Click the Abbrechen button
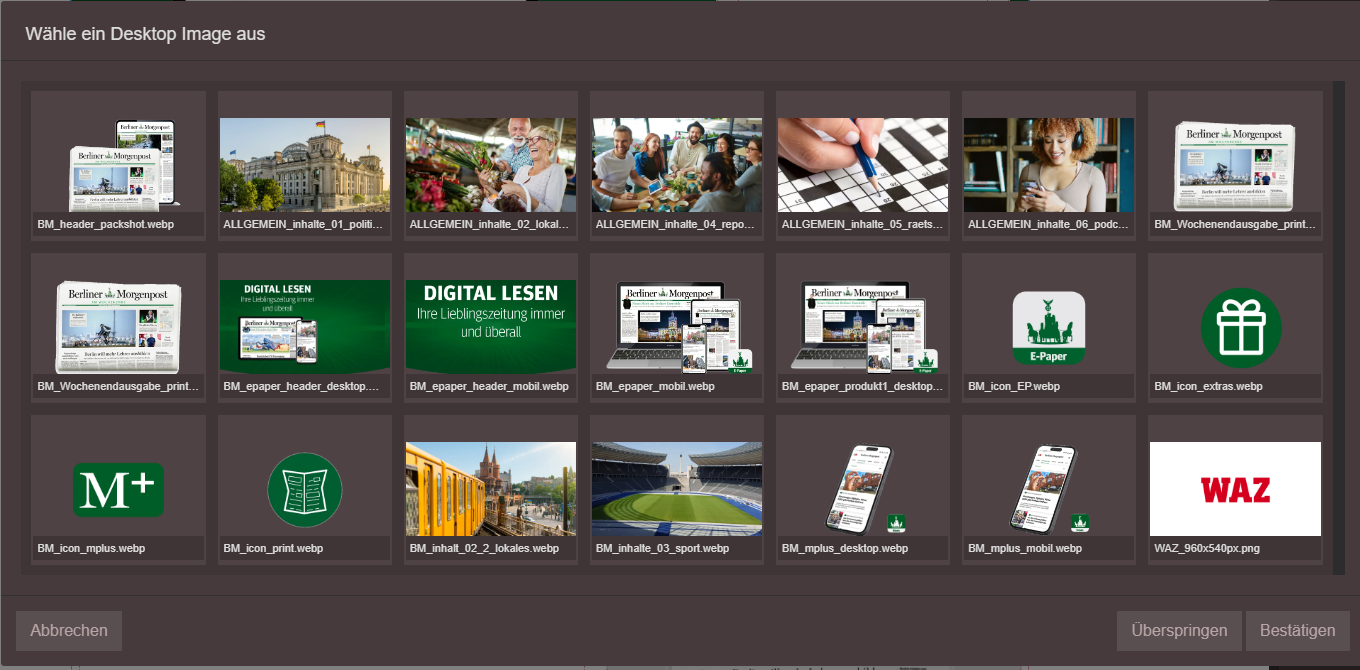 pyautogui.click(x=69, y=631)
